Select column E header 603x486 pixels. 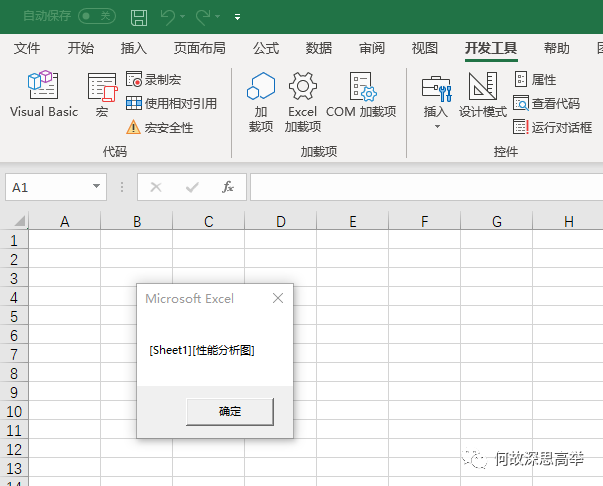click(x=352, y=221)
